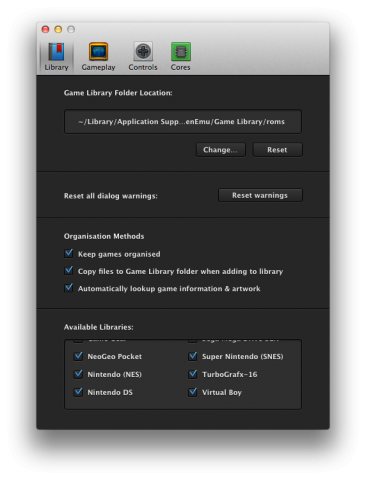Toggle Automatically lookup game information checkbox

tap(69, 288)
